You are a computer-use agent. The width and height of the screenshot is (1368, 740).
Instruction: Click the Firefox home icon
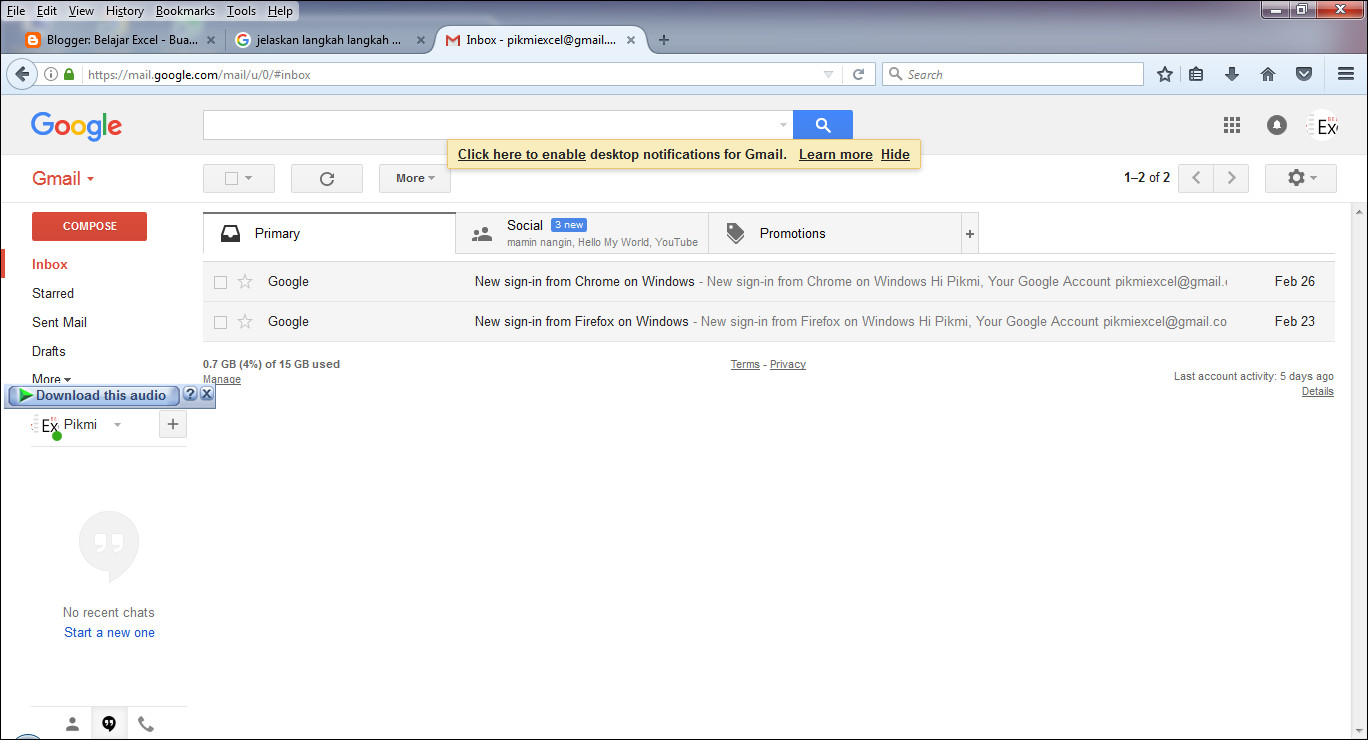[x=1268, y=73]
